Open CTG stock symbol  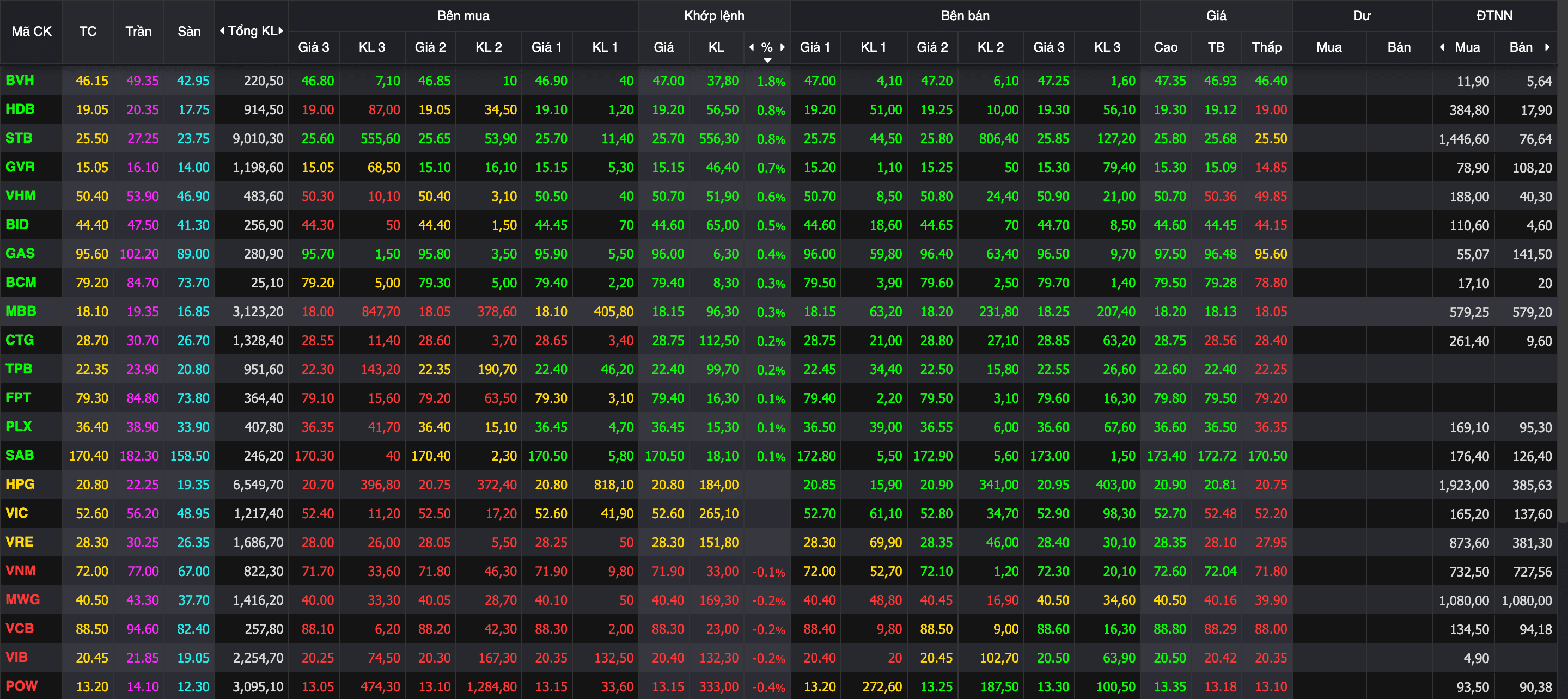click(x=20, y=340)
